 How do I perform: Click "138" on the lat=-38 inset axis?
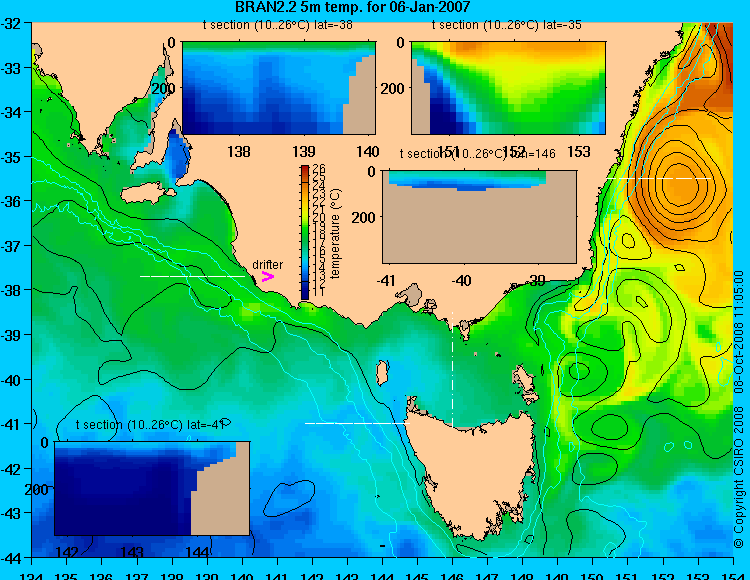click(239, 152)
